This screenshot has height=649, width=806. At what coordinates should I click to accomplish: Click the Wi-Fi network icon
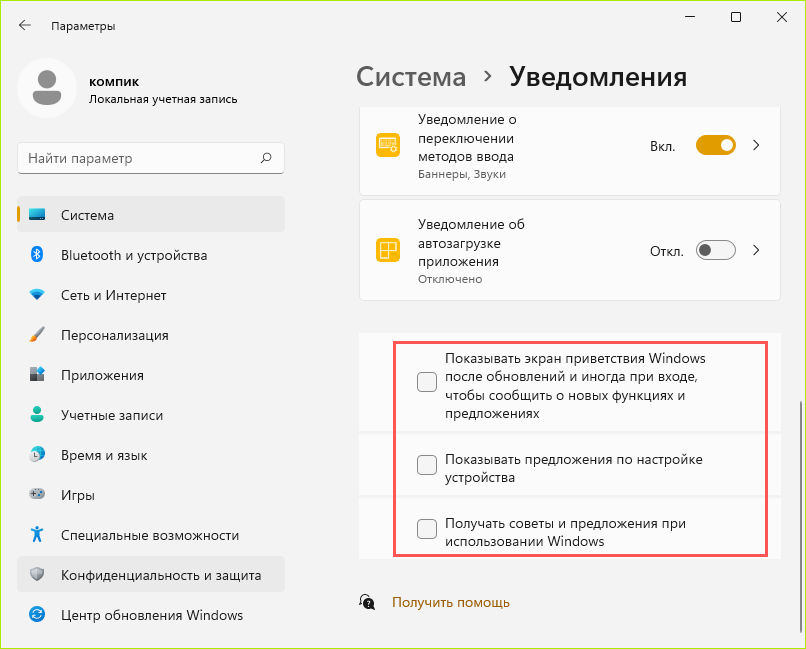click(37, 294)
